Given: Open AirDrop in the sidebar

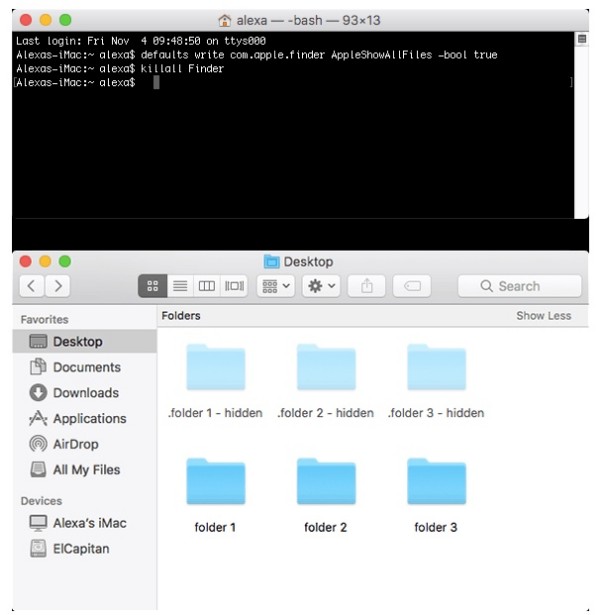Looking at the screenshot, I should point(85,444).
